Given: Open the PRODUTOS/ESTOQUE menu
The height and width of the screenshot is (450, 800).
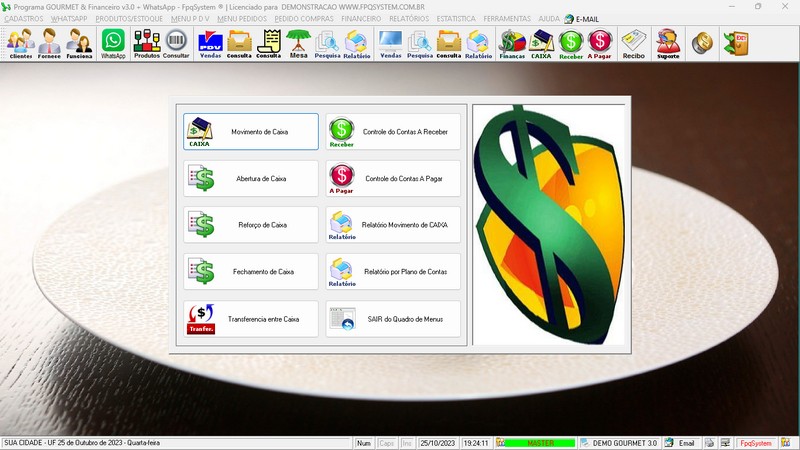Looking at the screenshot, I should click(129, 19).
